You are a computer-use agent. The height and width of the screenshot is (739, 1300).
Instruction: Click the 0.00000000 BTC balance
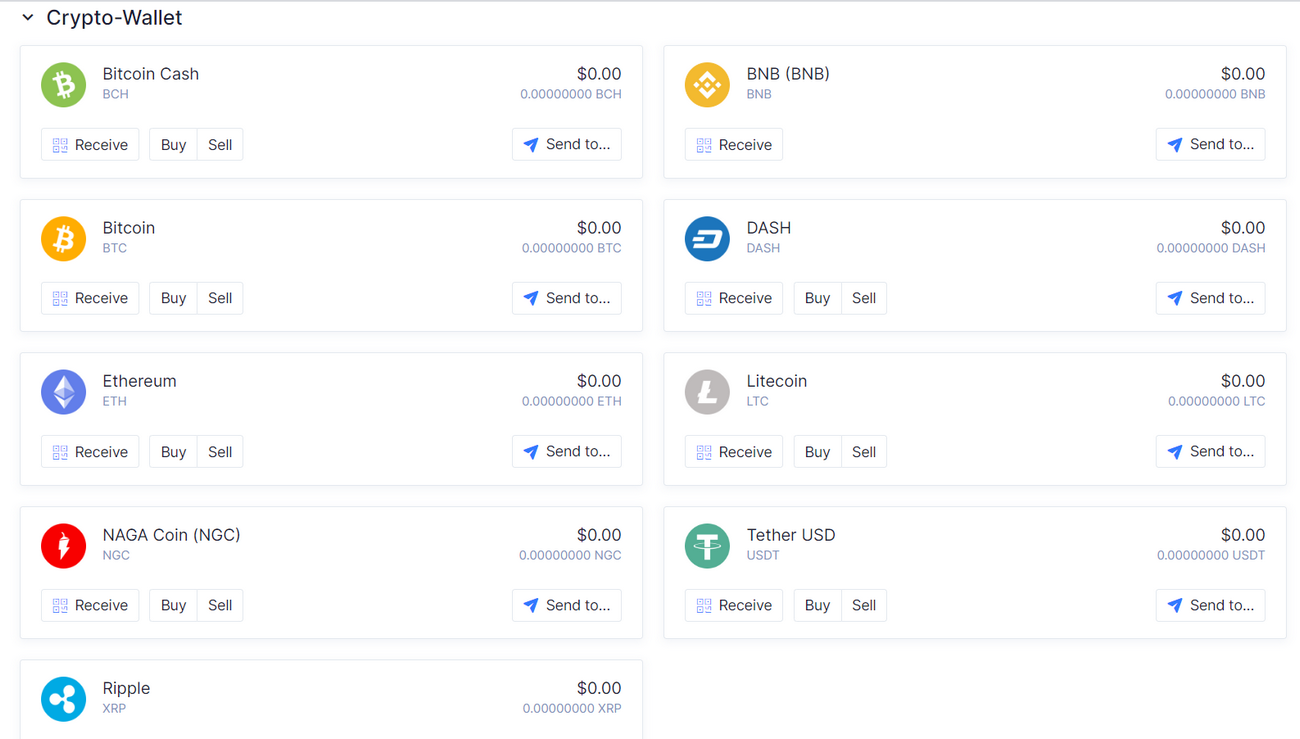pos(572,248)
